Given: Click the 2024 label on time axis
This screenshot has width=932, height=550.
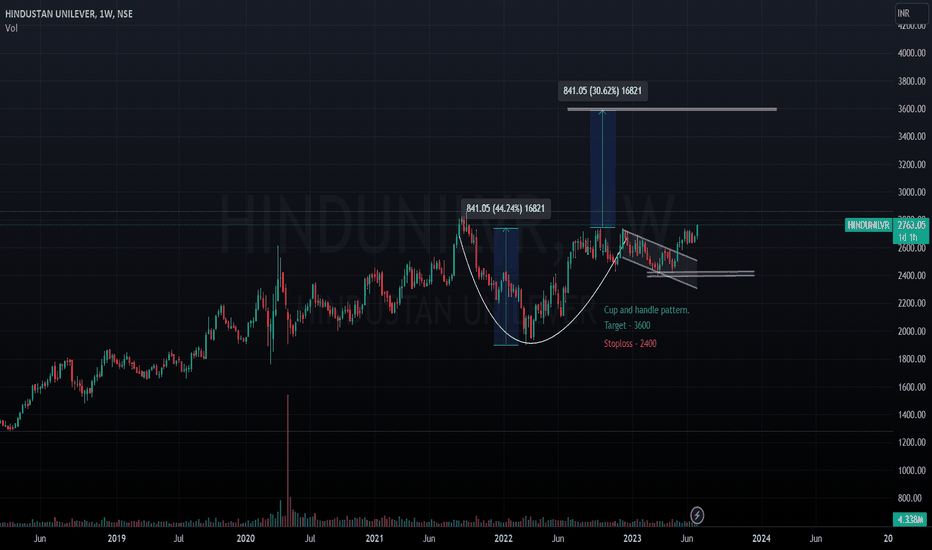Looking at the screenshot, I should tap(761, 538).
